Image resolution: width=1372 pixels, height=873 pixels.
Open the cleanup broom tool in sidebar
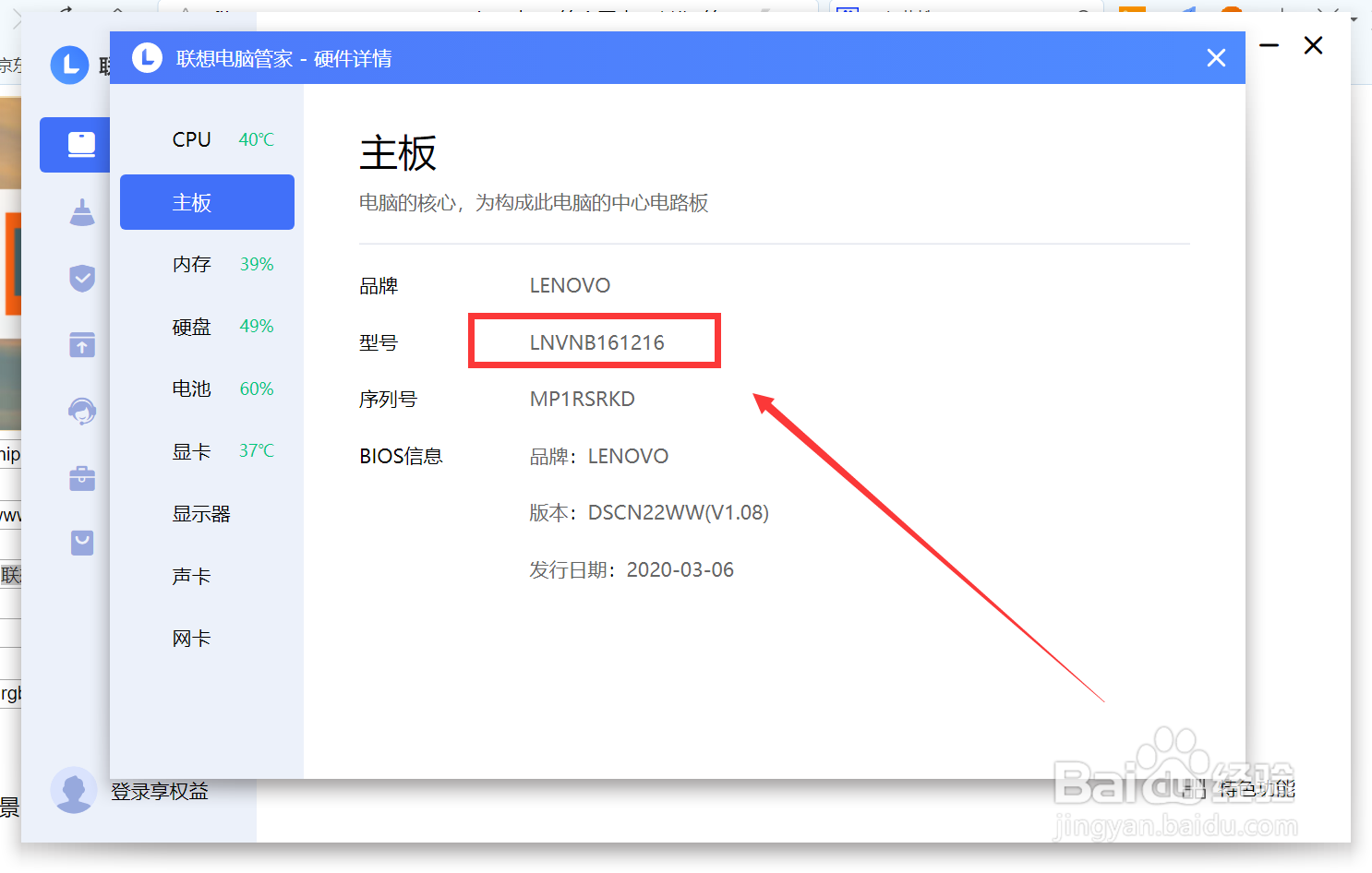coord(81,211)
